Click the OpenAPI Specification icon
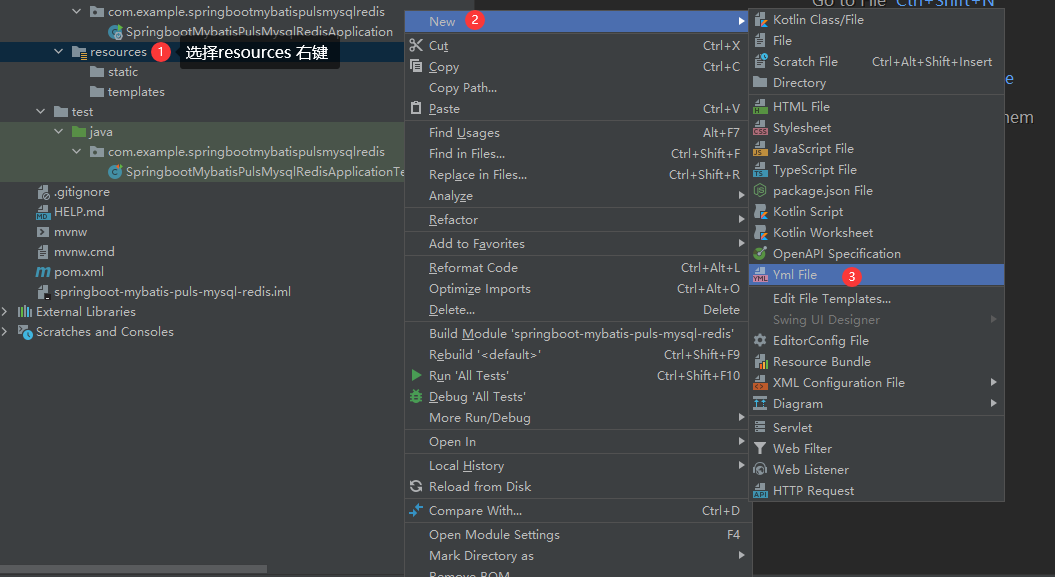1055x577 pixels. tap(760, 253)
